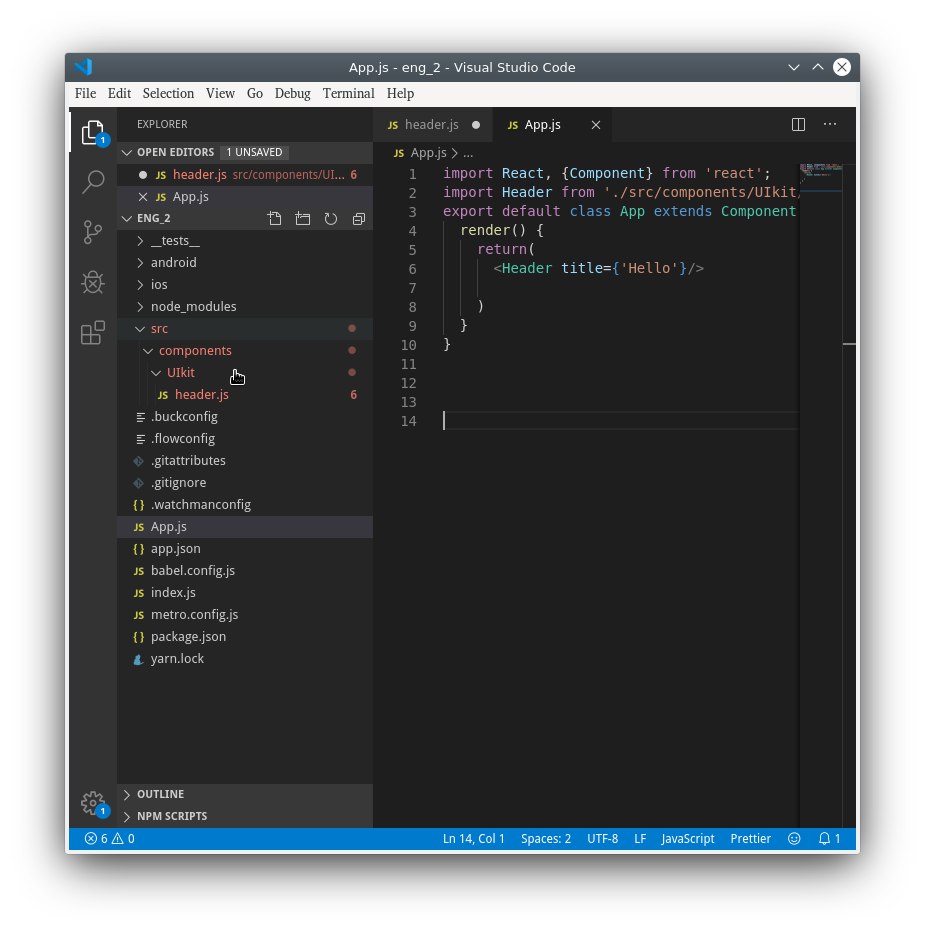
Task: Open the notifications bell in status bar
Action: point(829,838)
